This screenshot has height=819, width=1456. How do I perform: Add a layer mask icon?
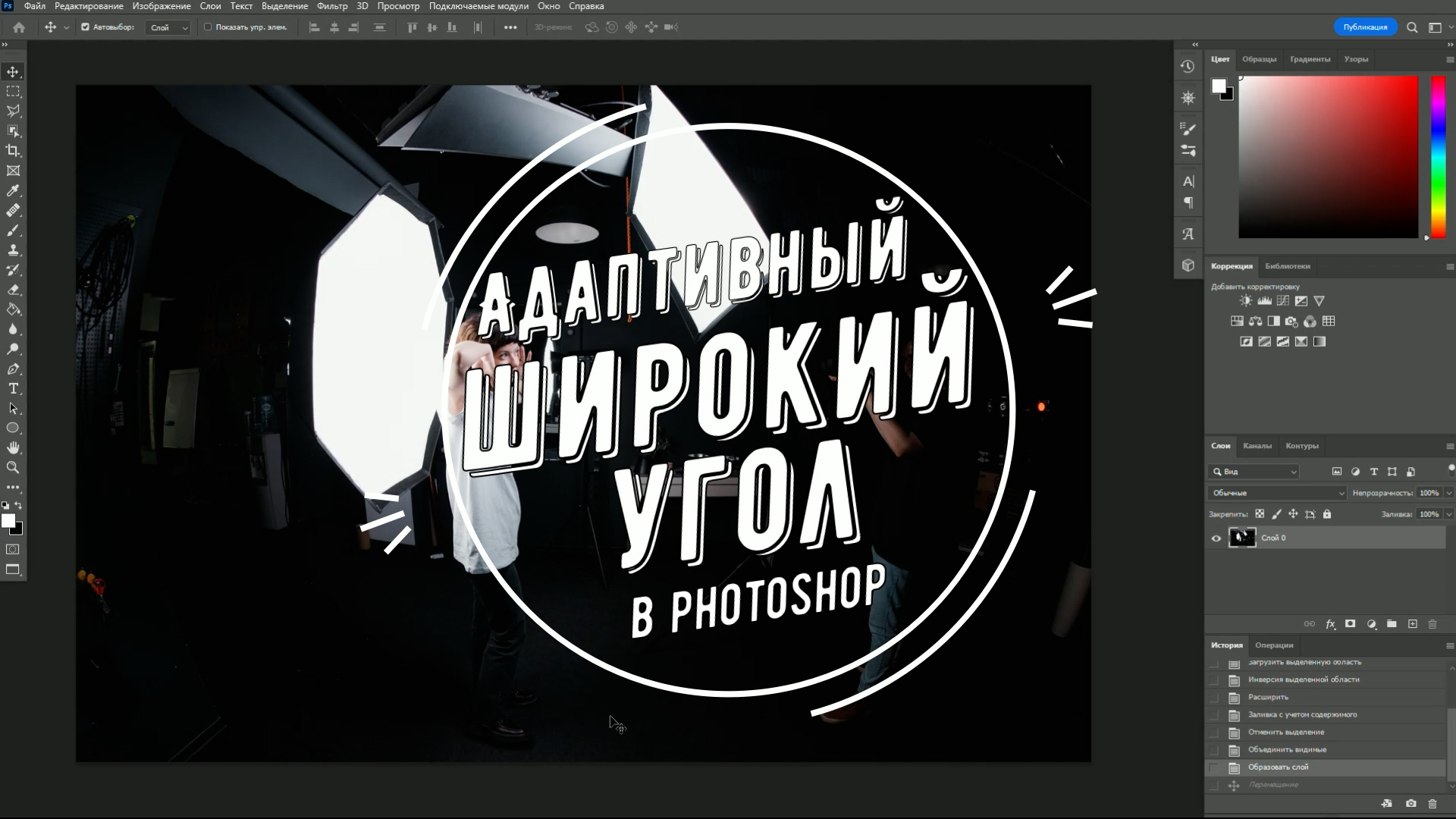point(1350,624)
